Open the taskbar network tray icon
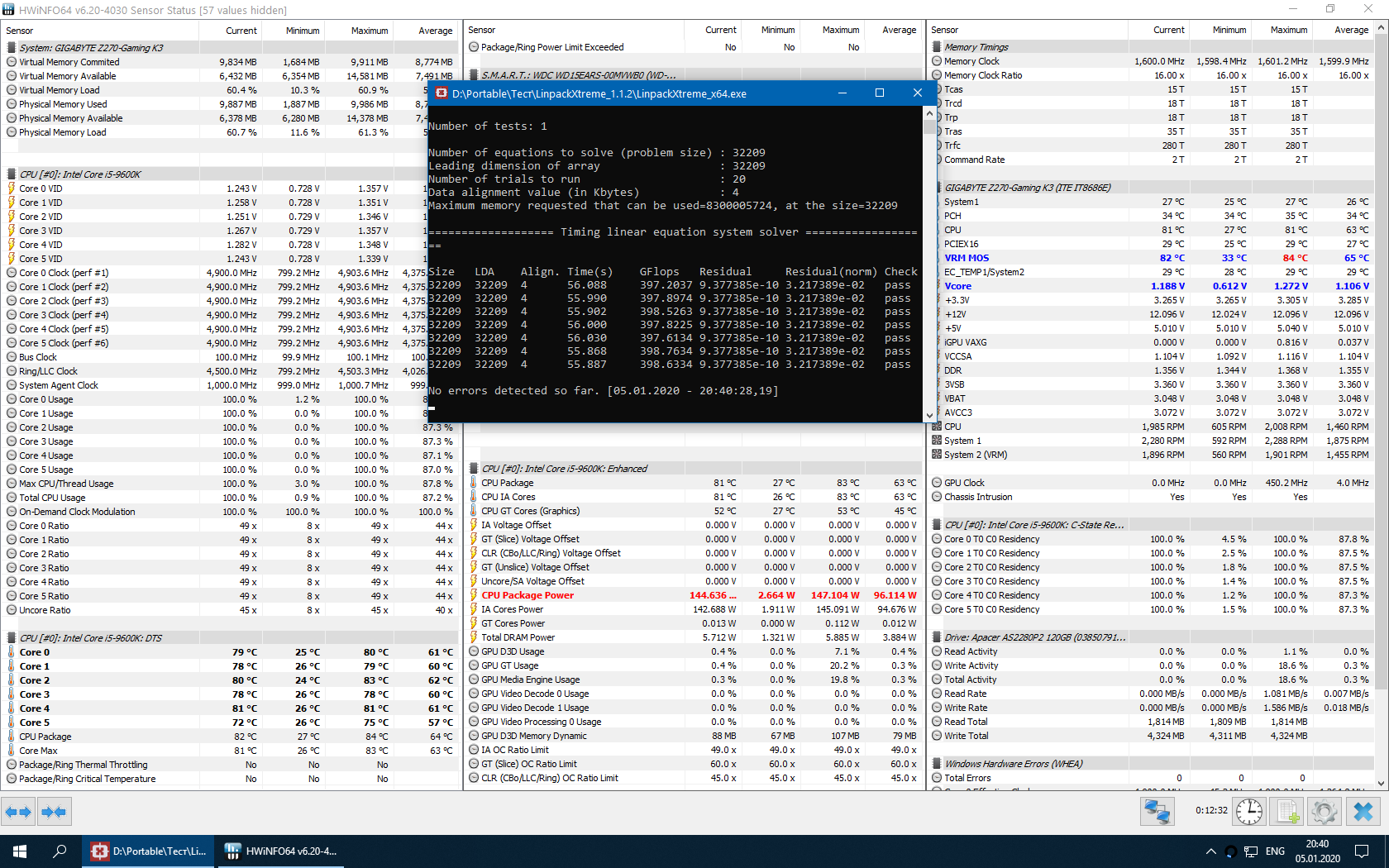1389x868 pixels. click(1251, 851)
